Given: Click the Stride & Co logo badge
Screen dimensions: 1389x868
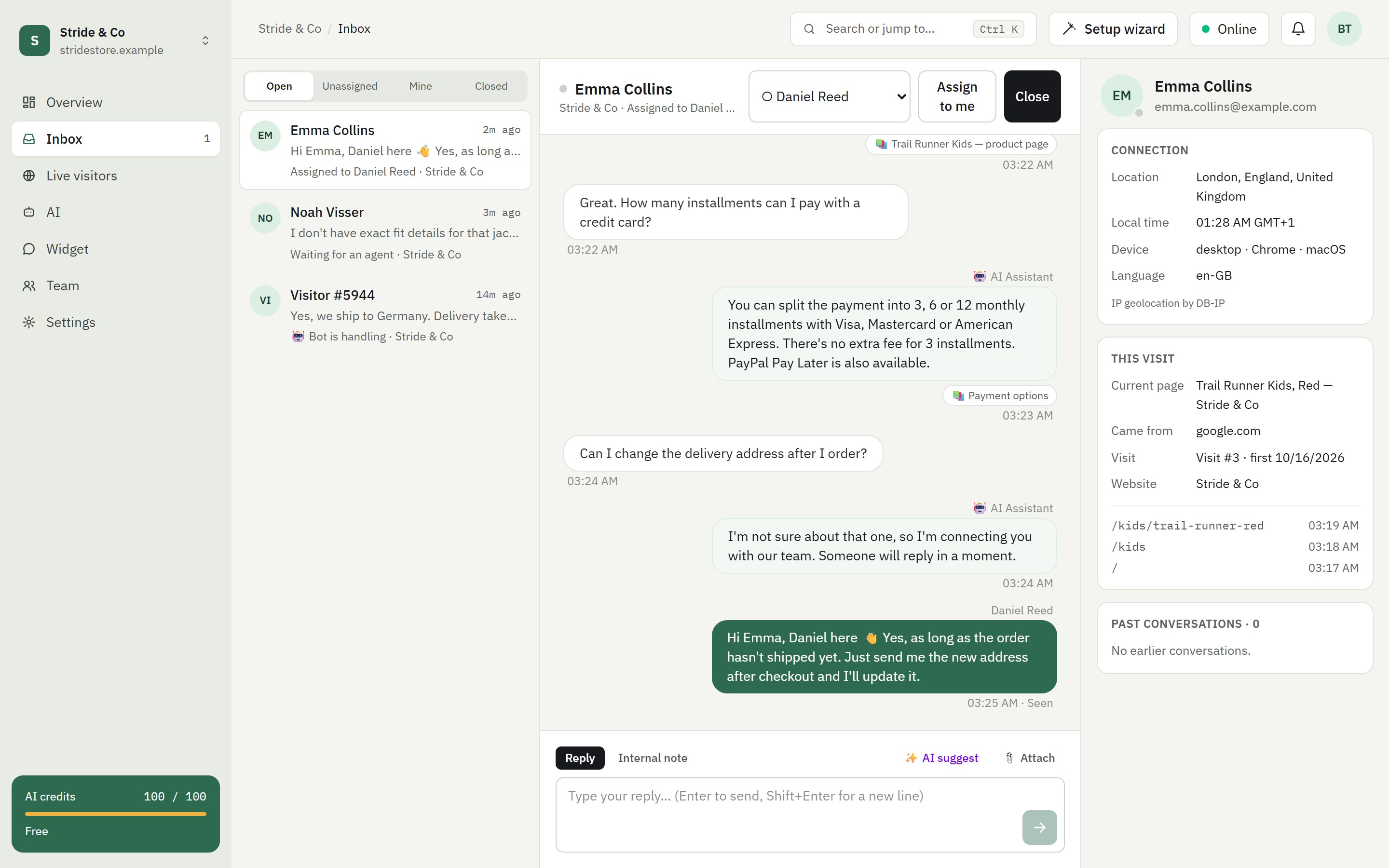Looking at the screenshot, I should pos(34,40).
